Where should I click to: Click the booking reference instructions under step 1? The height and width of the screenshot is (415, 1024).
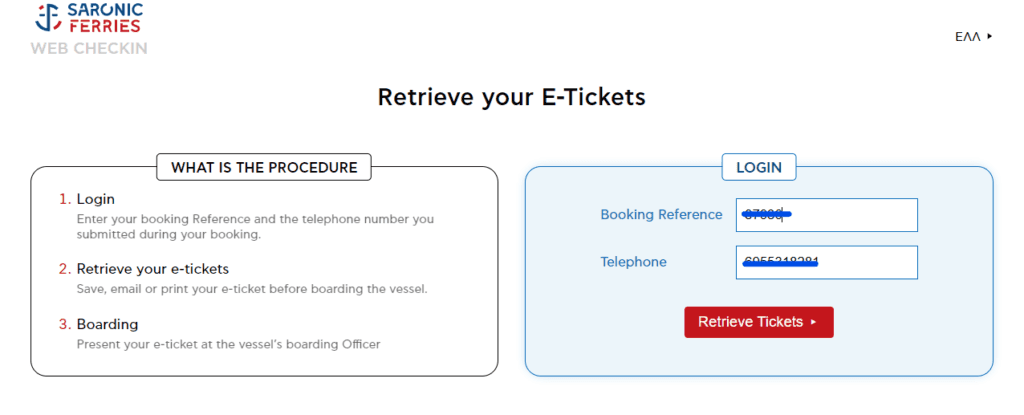click(255, 226)
